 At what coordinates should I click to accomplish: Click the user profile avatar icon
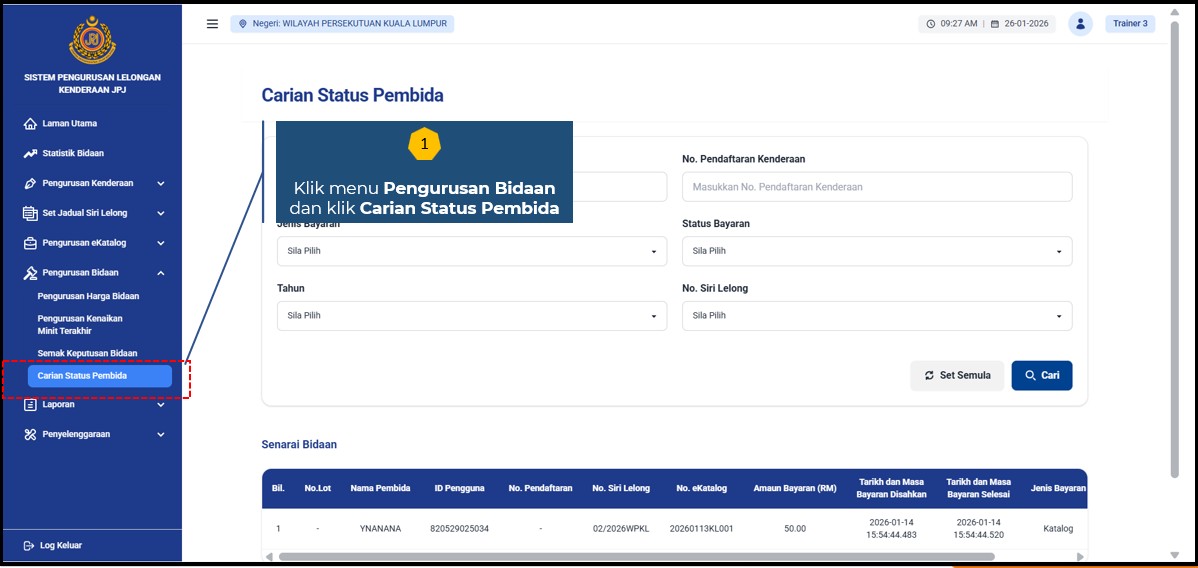click(x=1080, y=24)
